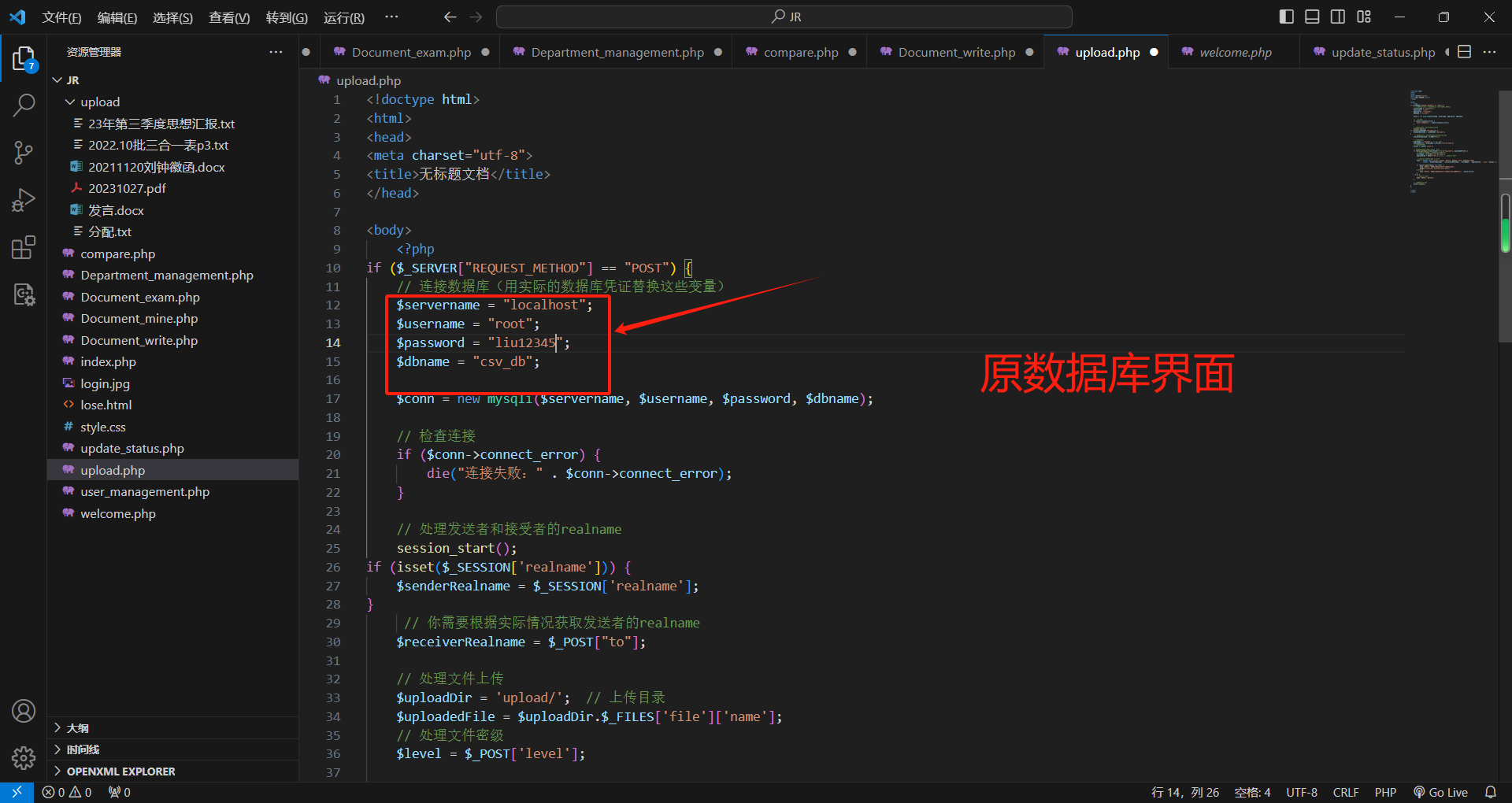Click the line and column indicator 行 14, 列 26
Viewport: 1512px width, 803px height.
pyautogui.click(x=1185, y=792)
